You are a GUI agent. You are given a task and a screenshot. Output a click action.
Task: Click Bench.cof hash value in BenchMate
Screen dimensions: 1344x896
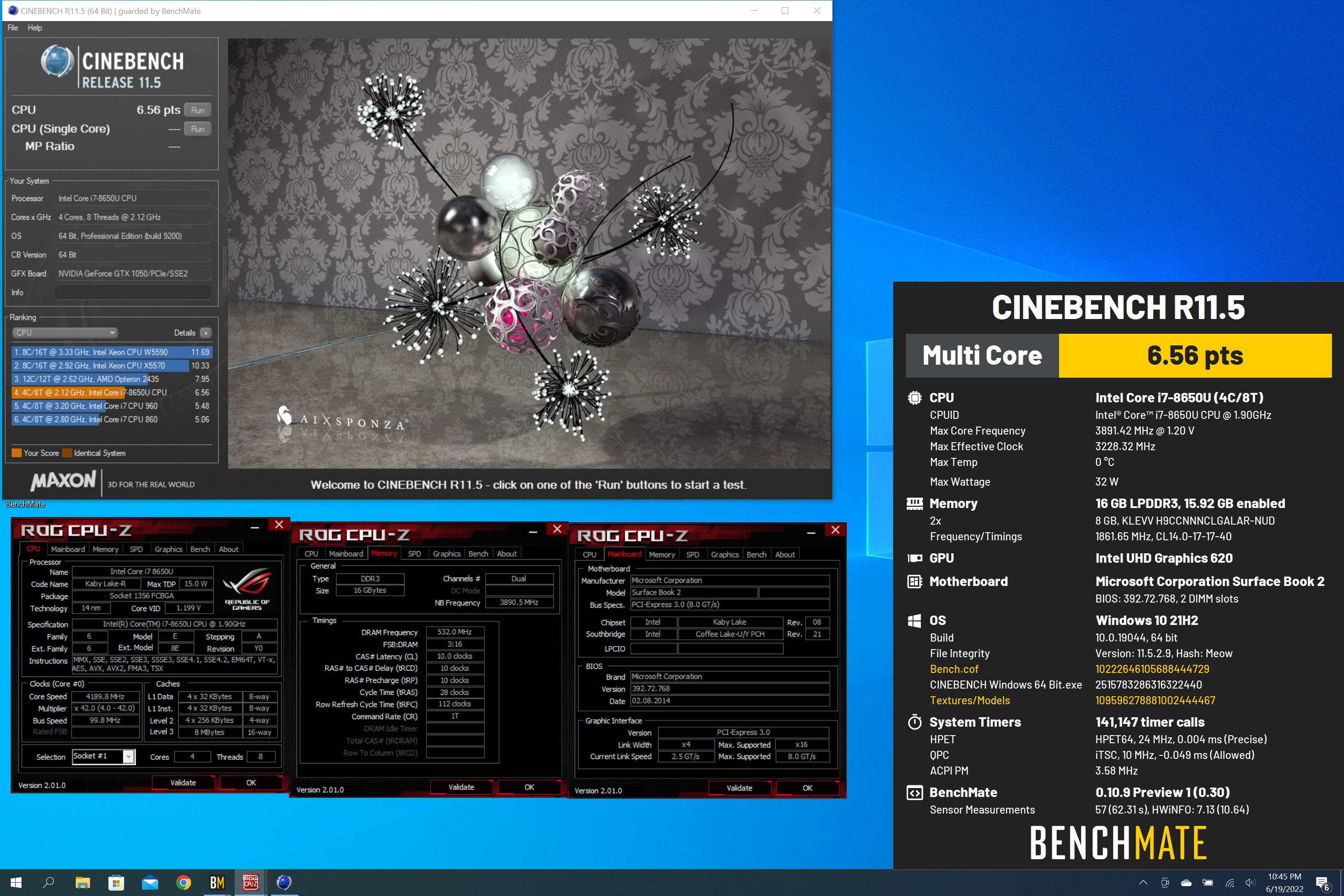tap(1152, 668)
